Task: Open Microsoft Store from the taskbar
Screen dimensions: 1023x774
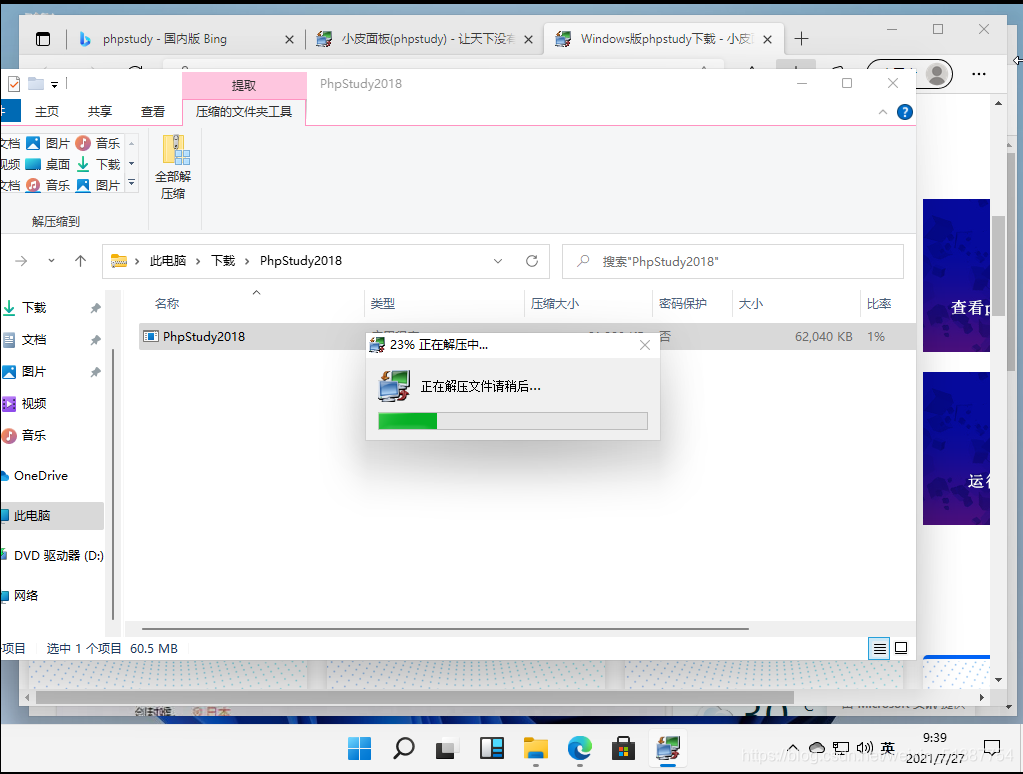Action: pyautogui.click(x=623, y=749)
